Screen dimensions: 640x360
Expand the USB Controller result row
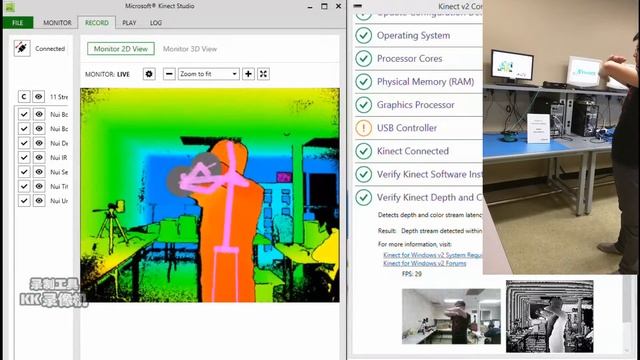418,128
